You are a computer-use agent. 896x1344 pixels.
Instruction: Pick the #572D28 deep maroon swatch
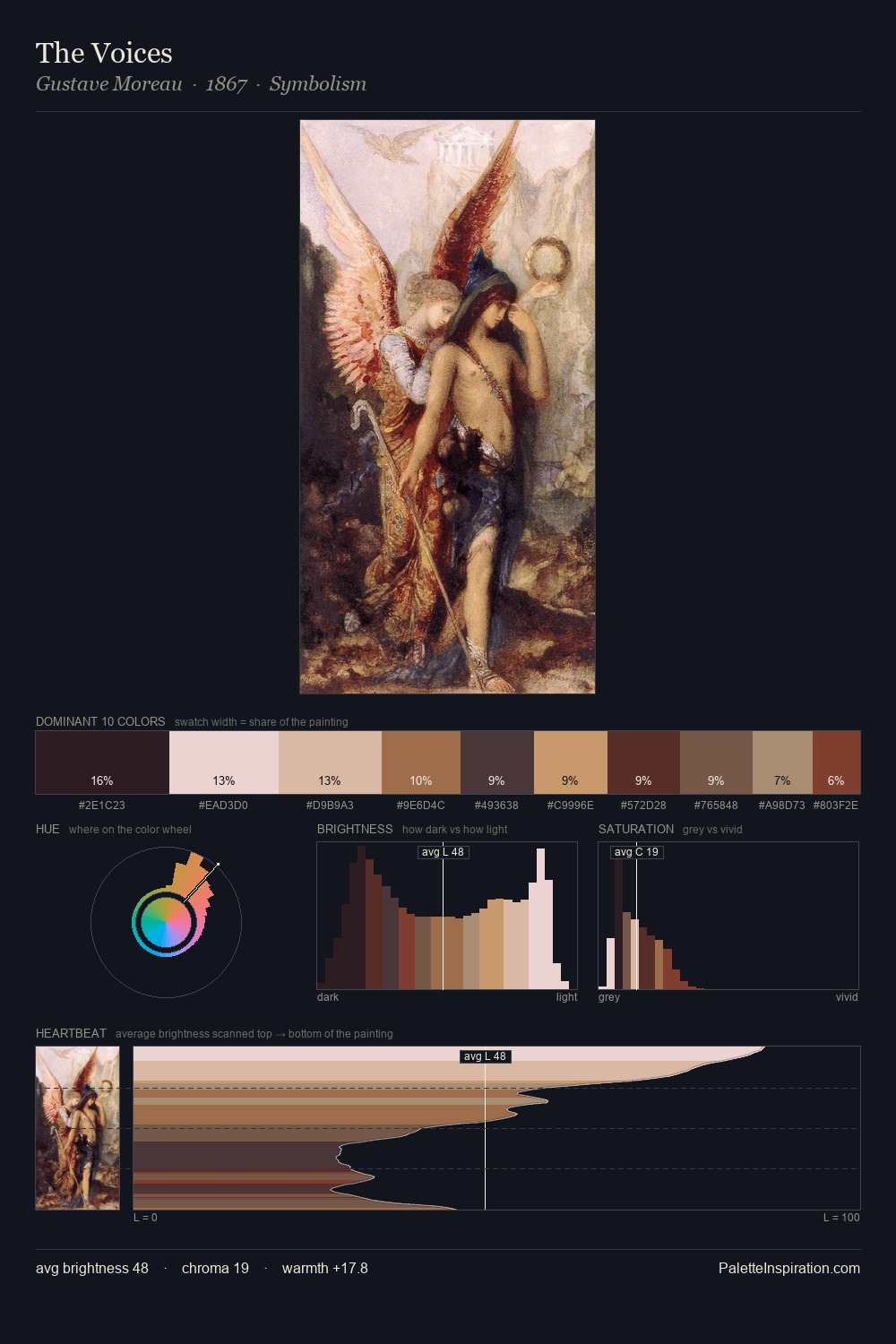click(x=643, y=762)
